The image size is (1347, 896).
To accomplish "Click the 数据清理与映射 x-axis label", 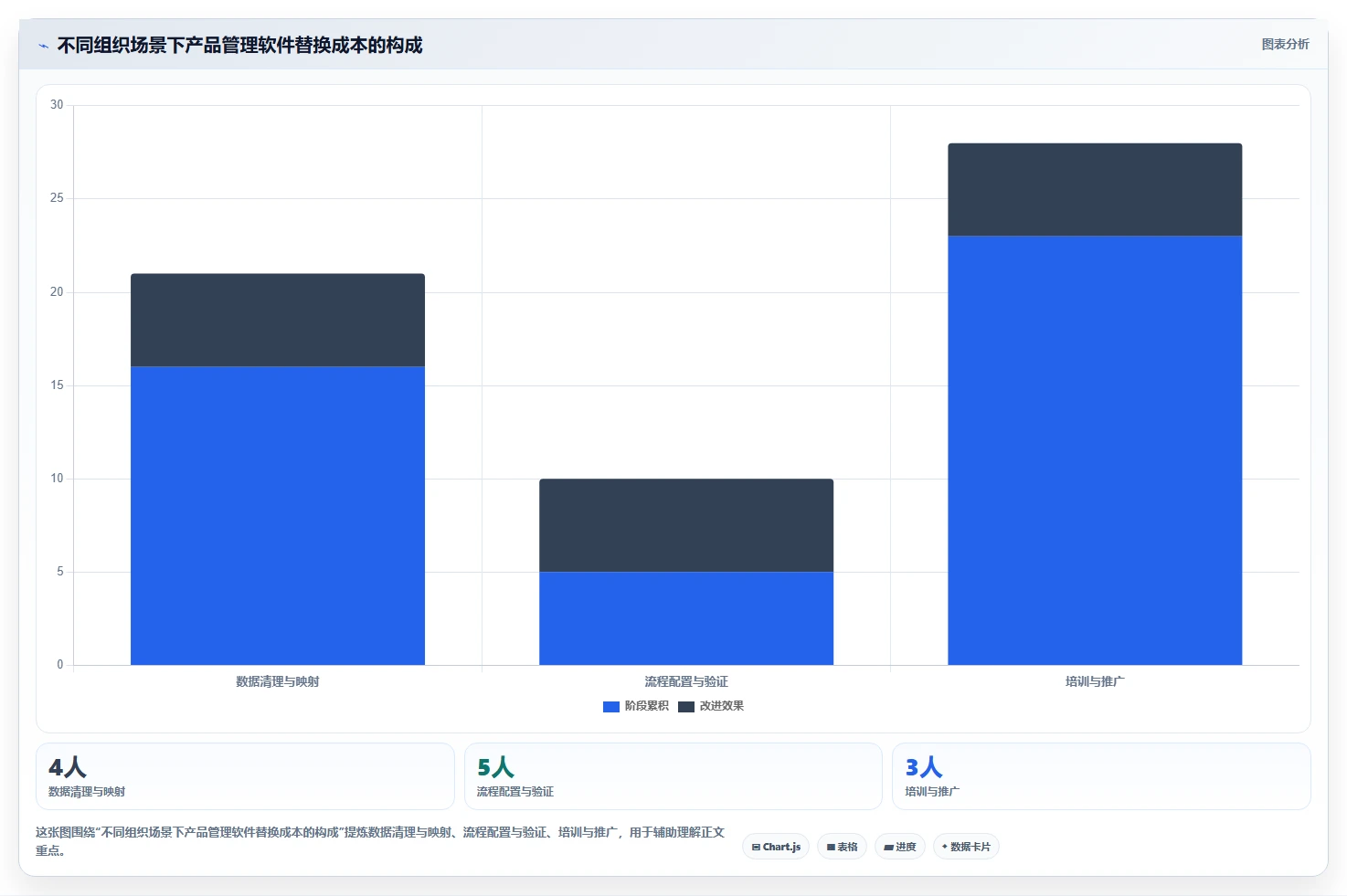I will (x=278, y=681).
